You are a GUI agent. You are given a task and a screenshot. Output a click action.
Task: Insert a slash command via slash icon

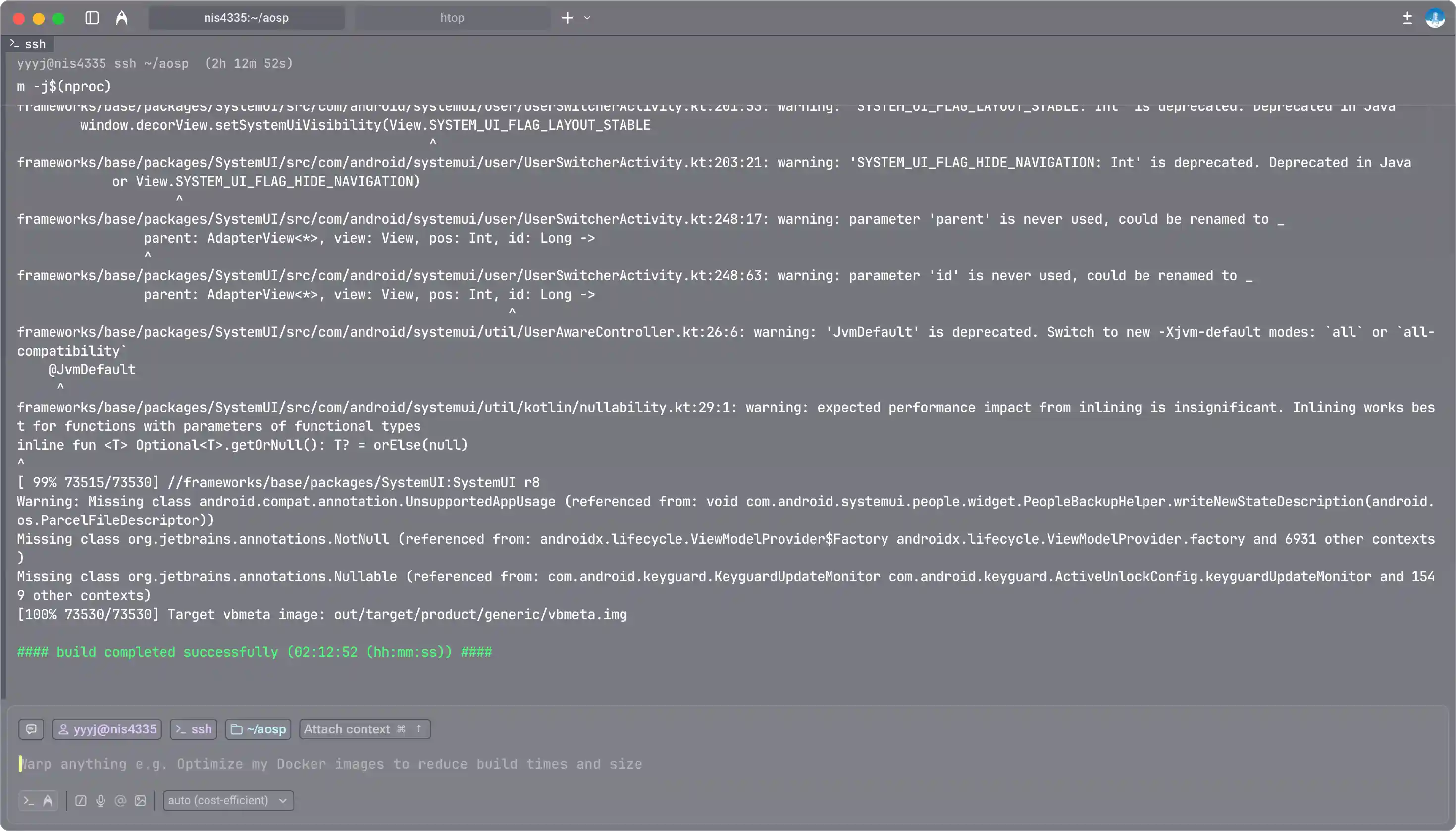(x=81, y=800)
